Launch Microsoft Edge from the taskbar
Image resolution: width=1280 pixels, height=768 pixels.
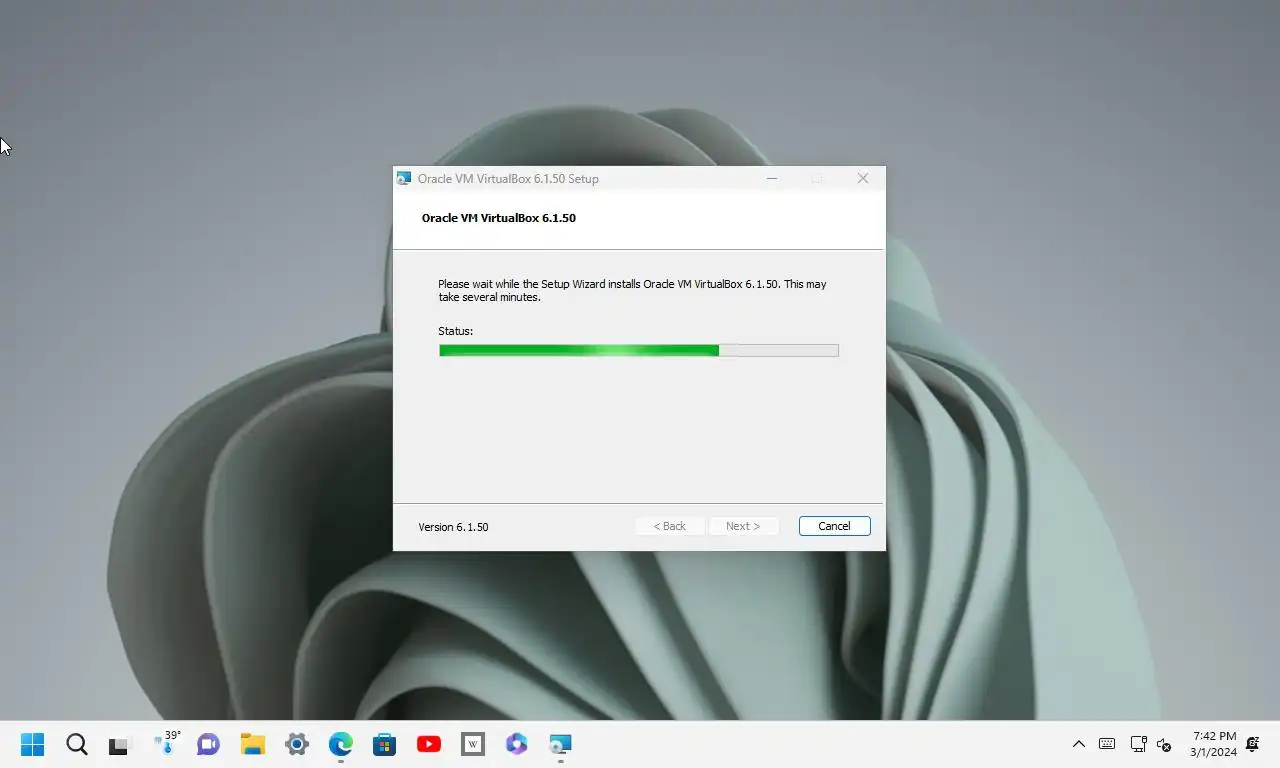click(341, 744)
